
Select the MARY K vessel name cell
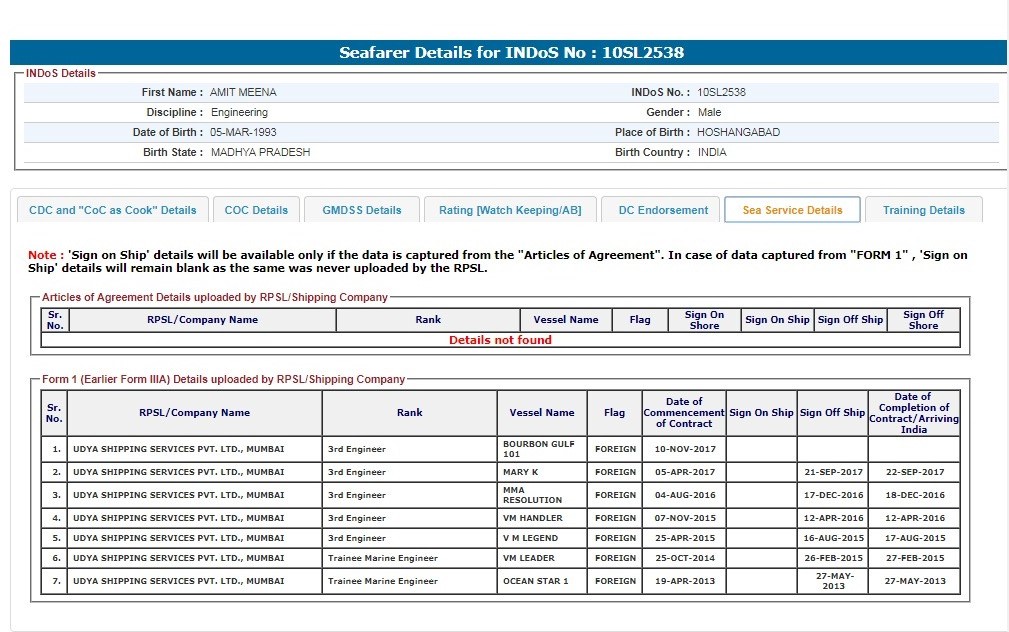[x=521, y=472]
